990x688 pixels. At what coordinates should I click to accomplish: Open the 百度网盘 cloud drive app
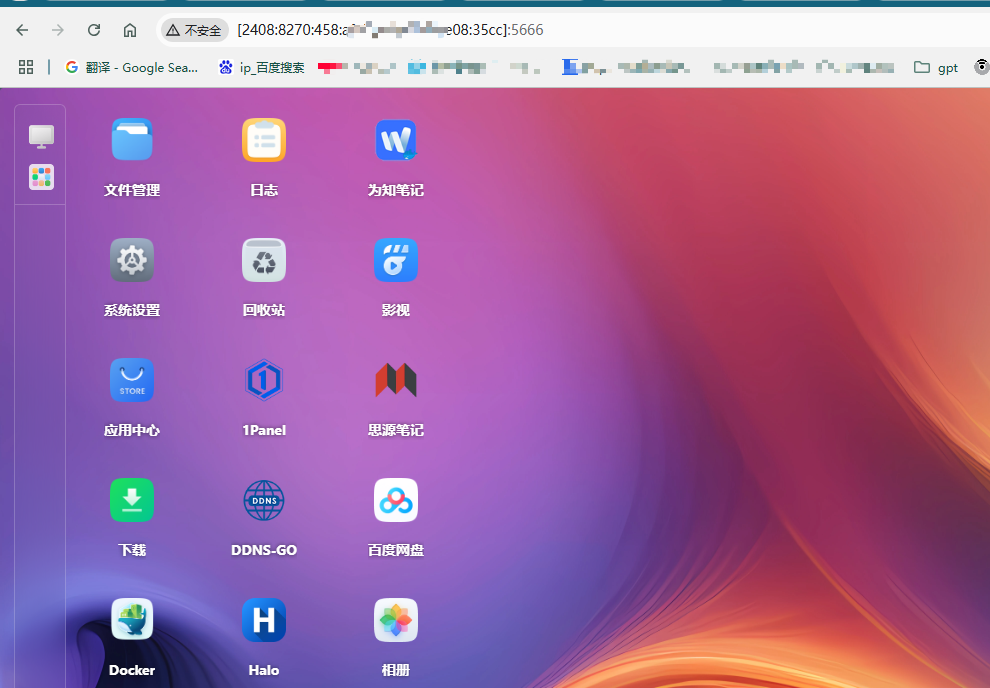[x=396, y=500]
